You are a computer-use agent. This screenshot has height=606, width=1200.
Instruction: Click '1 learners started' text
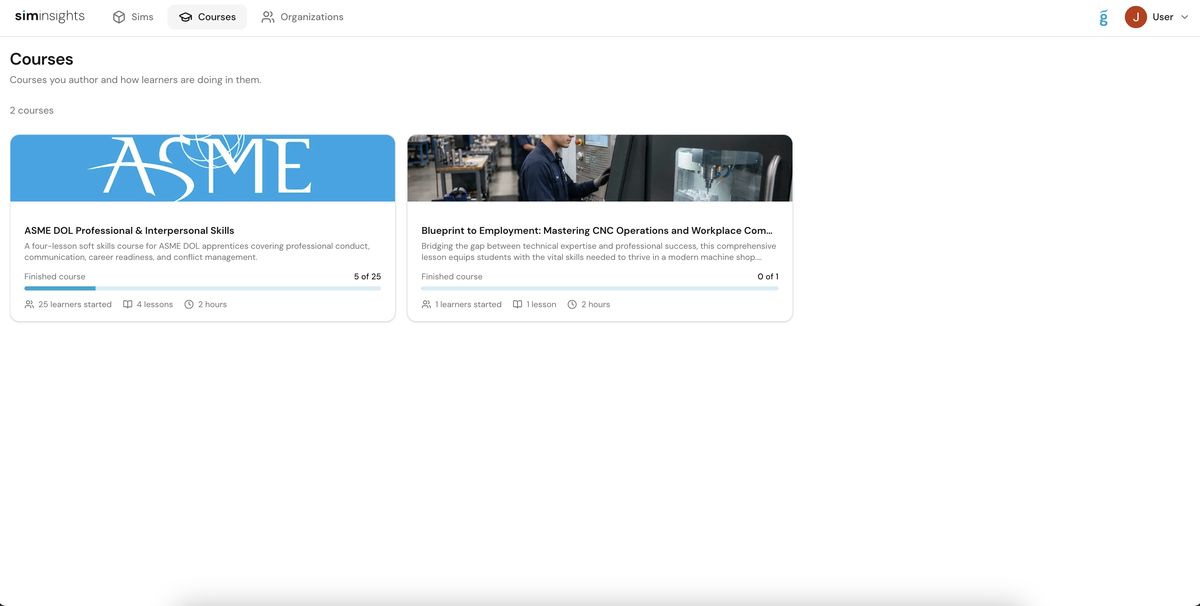468,304
